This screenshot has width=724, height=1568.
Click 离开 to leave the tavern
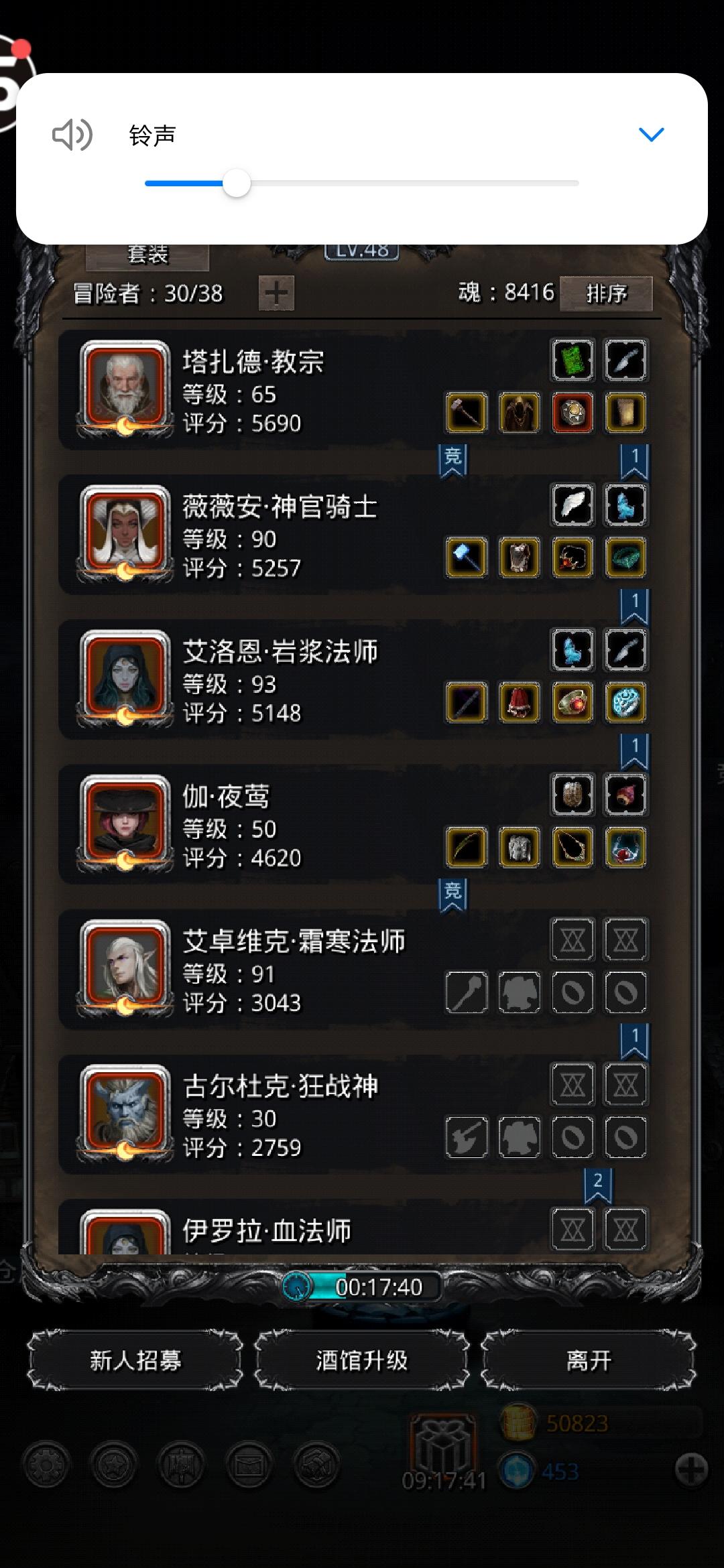click(588, 1360)
